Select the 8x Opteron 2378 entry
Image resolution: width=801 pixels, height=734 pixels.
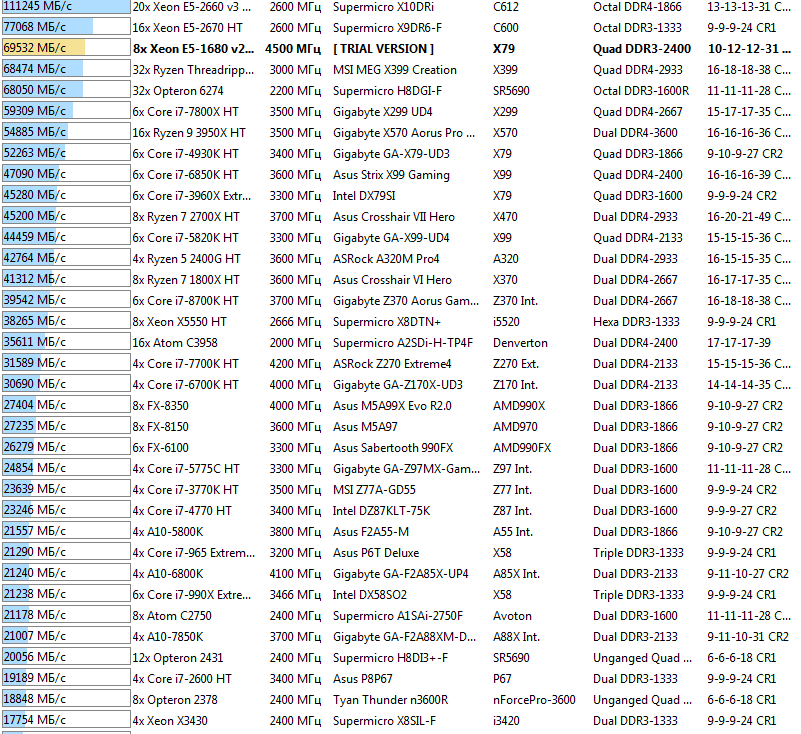175,698
